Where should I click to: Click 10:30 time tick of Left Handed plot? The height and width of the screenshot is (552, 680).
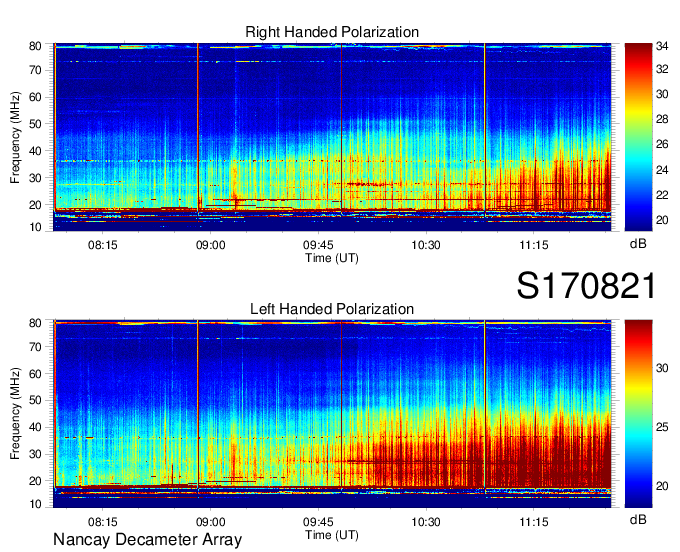click(426, 522)
